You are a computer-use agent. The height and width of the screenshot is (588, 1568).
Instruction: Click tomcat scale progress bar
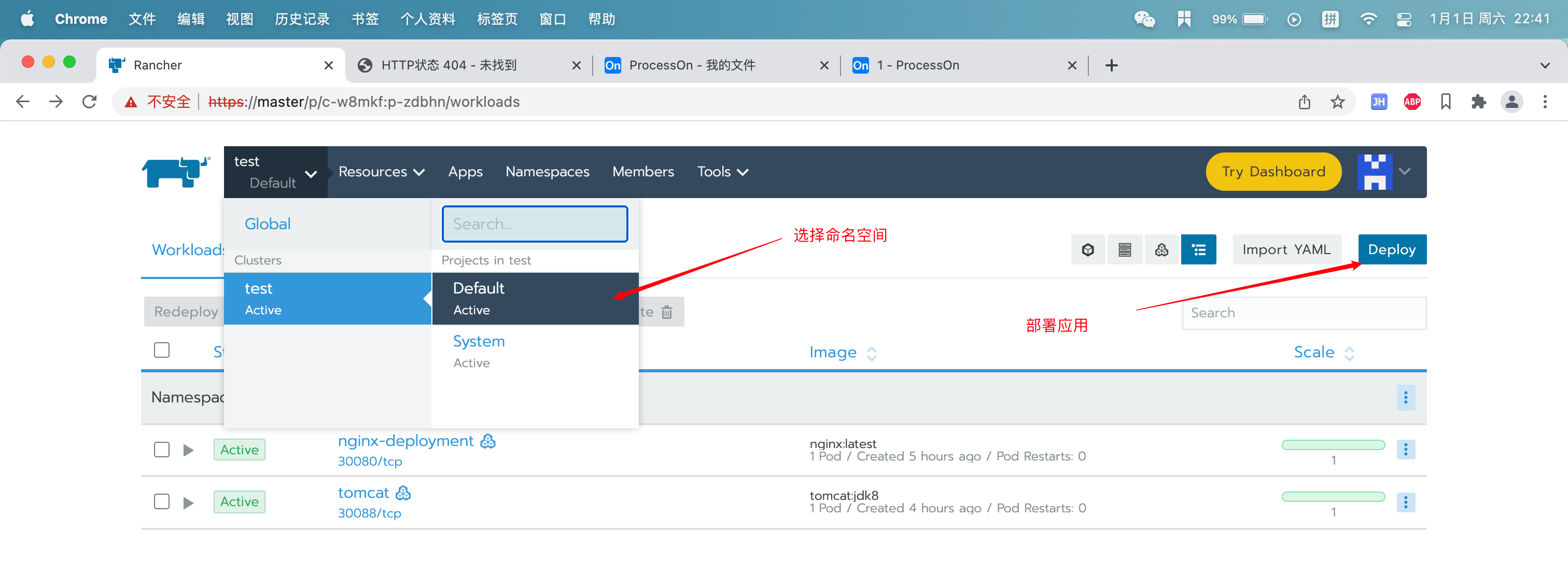(x=1333, y=497)
